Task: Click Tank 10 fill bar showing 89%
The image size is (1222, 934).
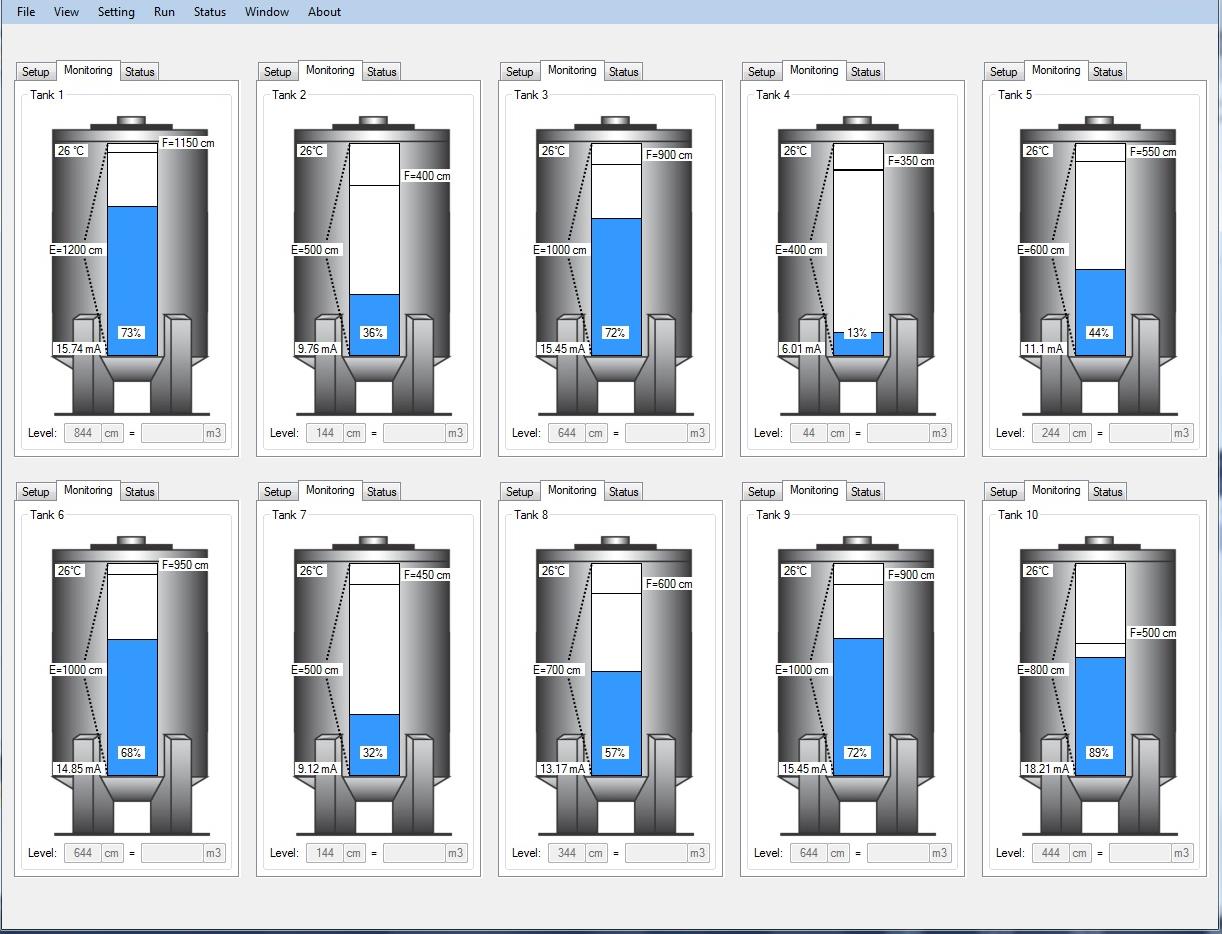Action: click(x=1100, y=715)
